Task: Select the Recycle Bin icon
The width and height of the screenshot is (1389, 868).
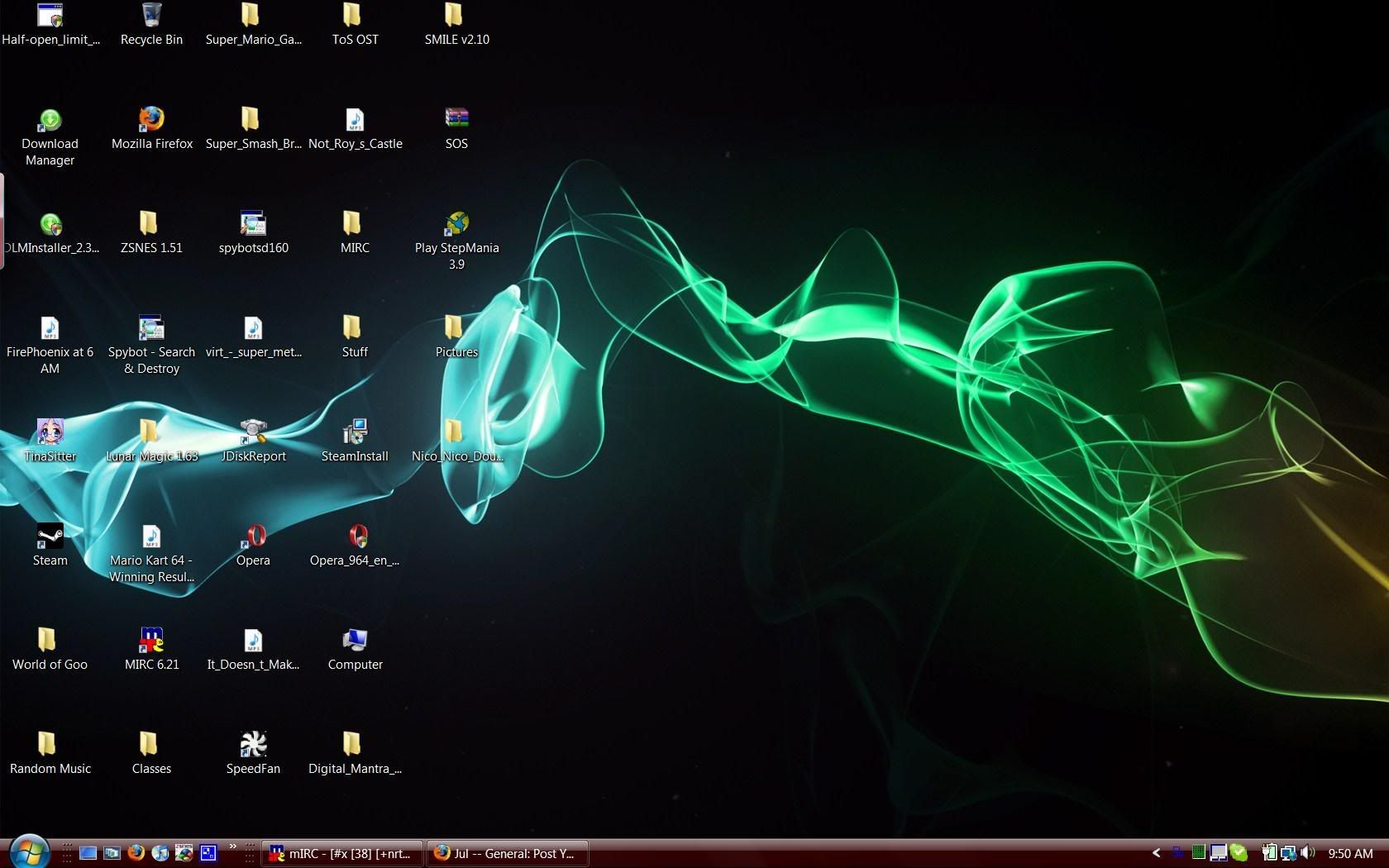Action: [x=151, y=16]
